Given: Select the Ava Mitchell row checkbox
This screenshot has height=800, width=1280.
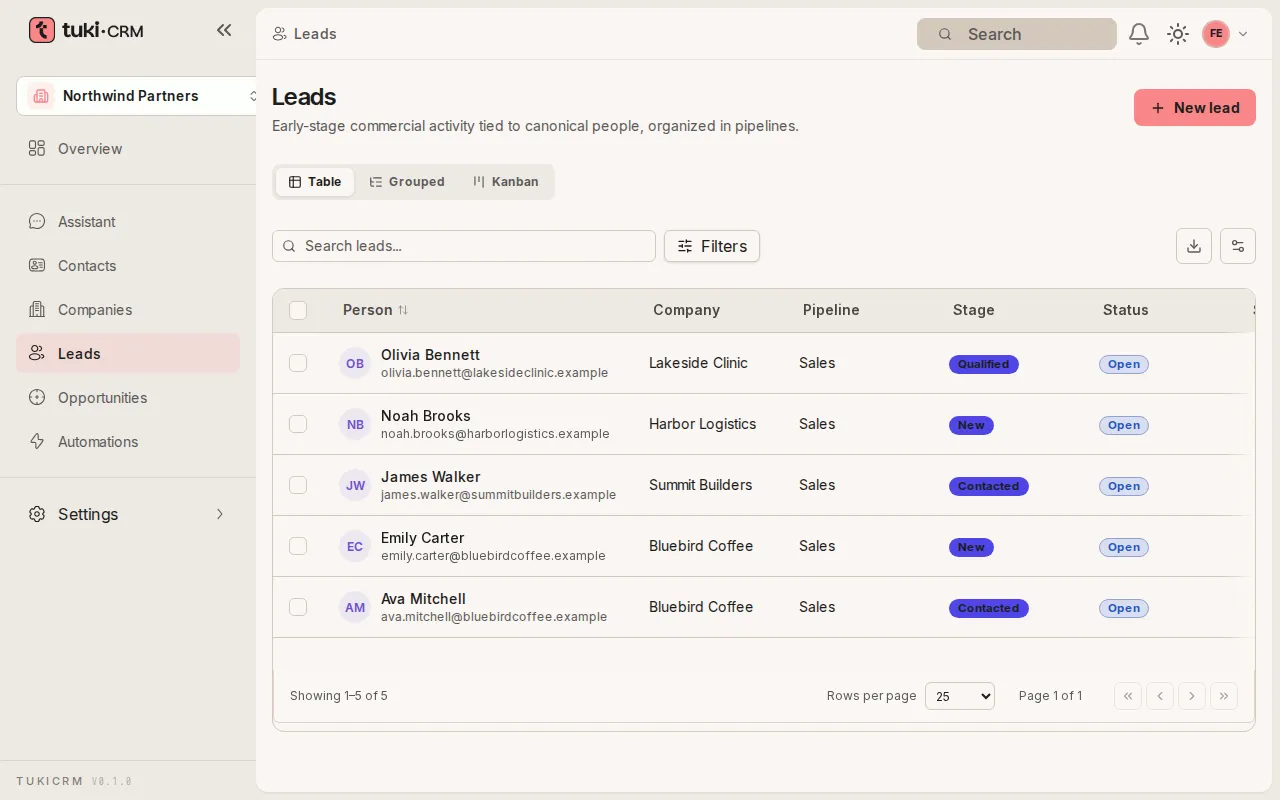Looking at the screenshot, I should click(298, 607).
